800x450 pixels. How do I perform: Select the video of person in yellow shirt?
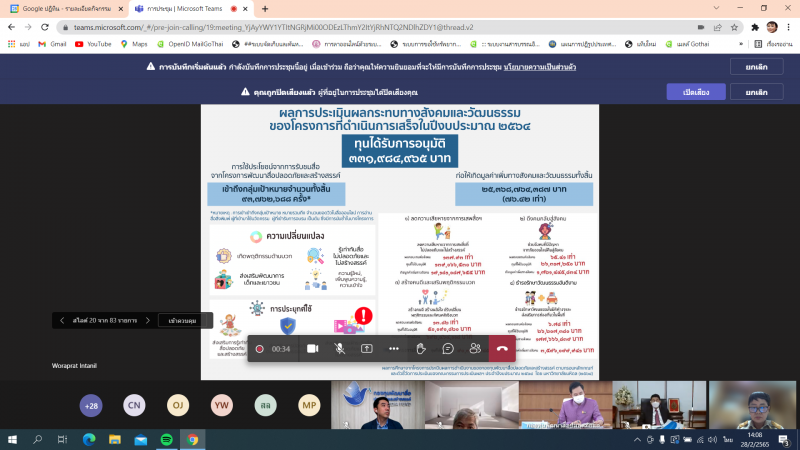(x=753, y=405)
